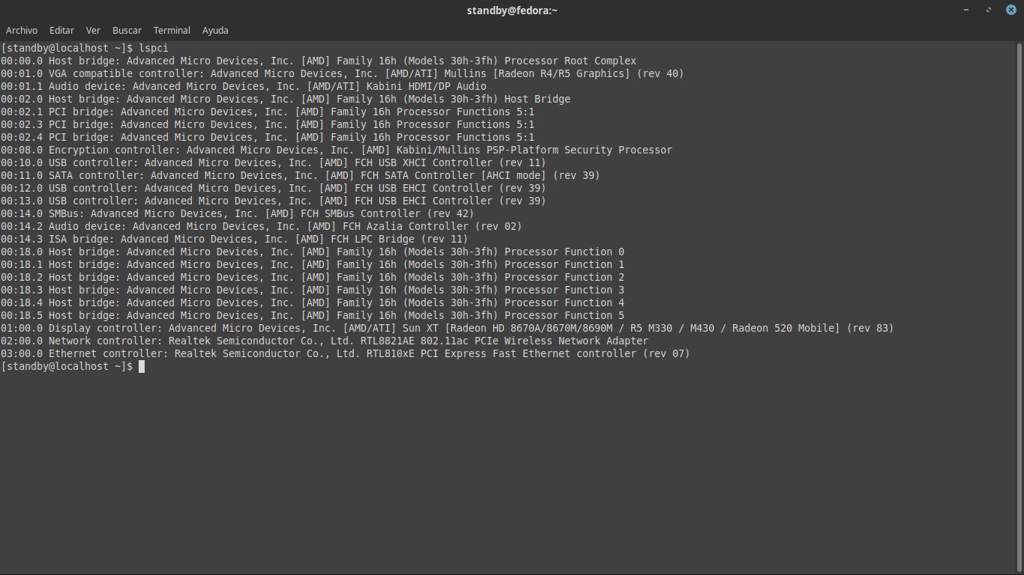Click the terminal vertical scrollbar

click(1019, 300)
